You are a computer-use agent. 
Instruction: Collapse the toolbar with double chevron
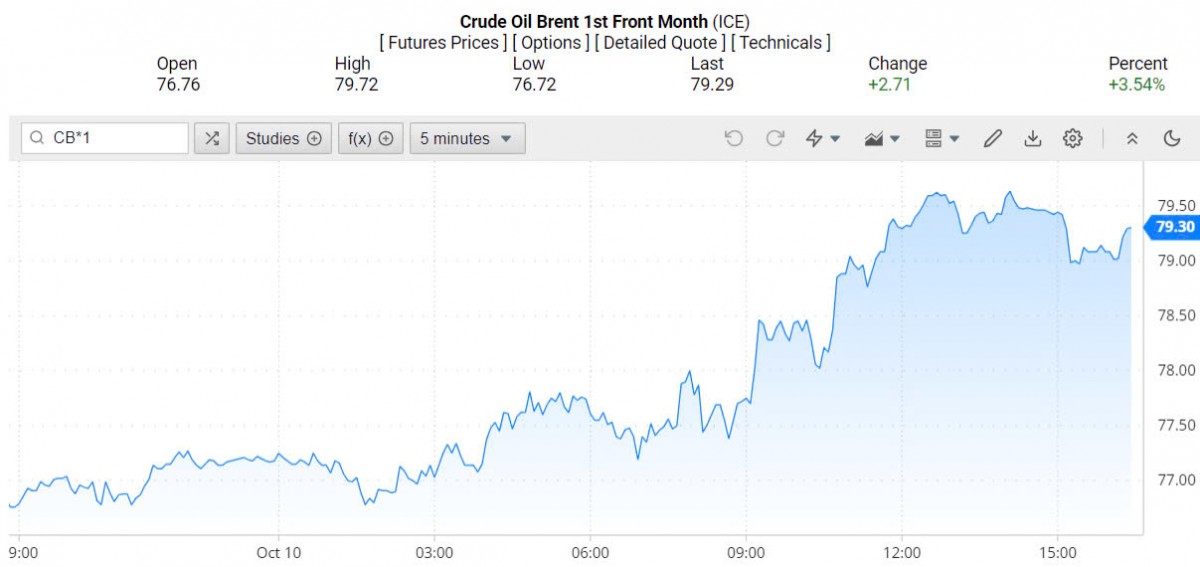coord(1132,139)
